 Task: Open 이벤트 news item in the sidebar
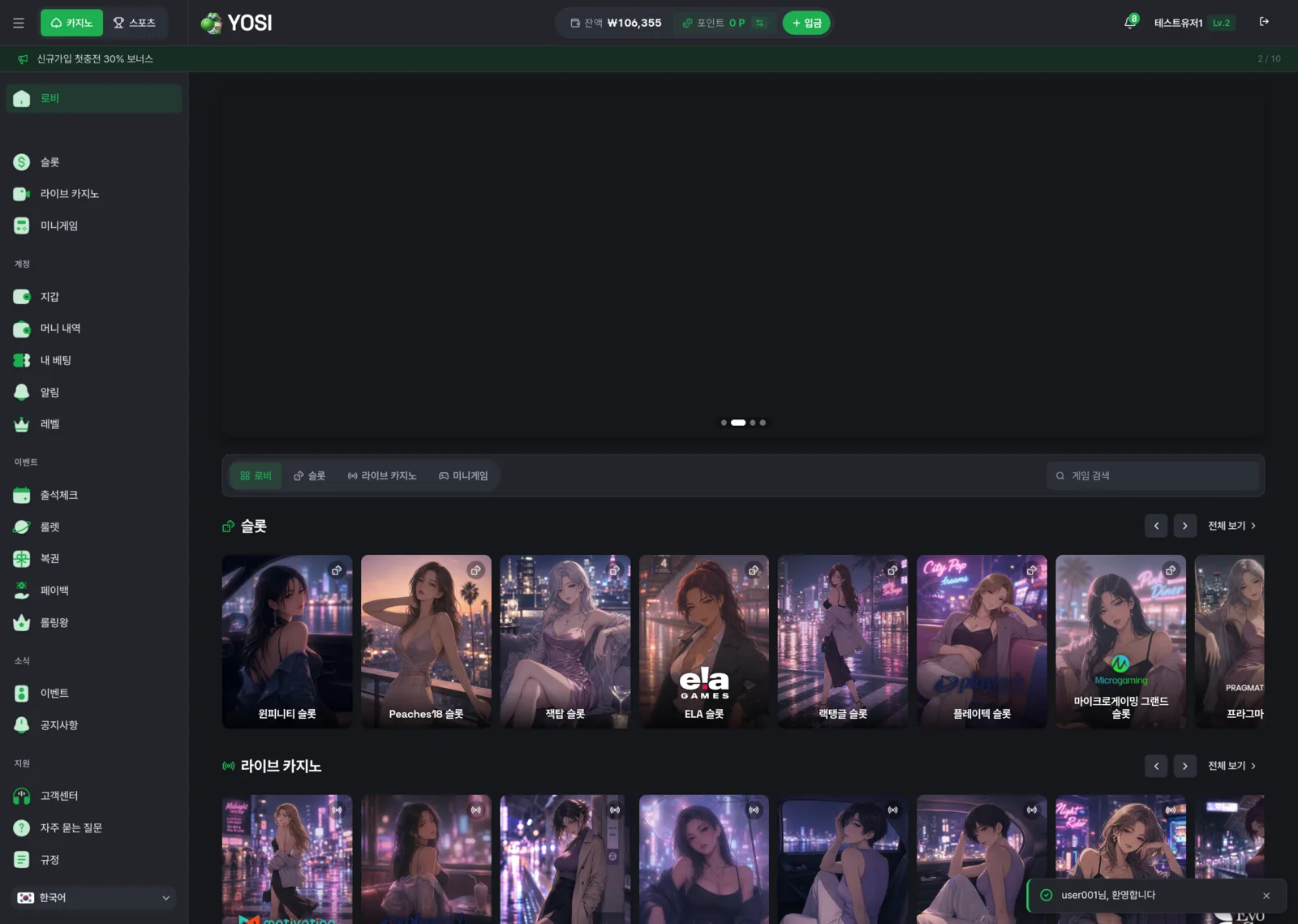(x=94, y=694)
